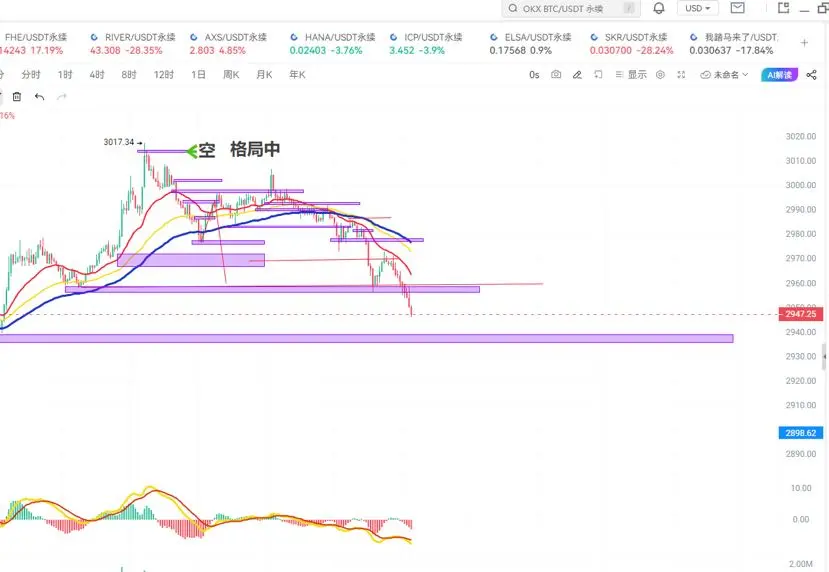
Task: Click the blue 2898.62 price tag
Action: [x=800, y=433]
